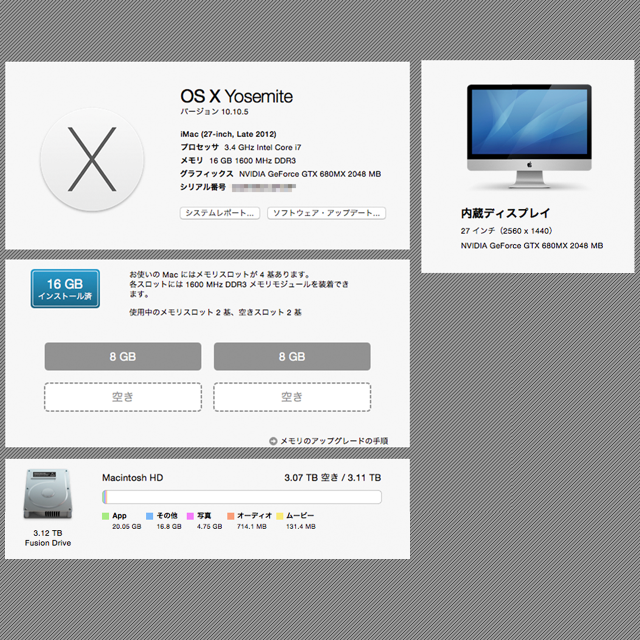
Task: Click the arrow icon beside memory upgrade link
Action: (x=273, y=441)
